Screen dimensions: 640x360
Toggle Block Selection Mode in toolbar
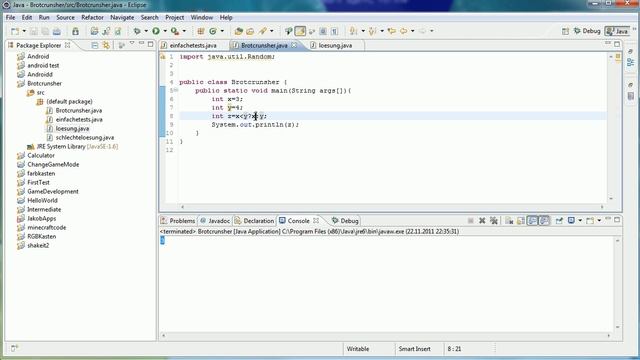(x=323, y=31)
